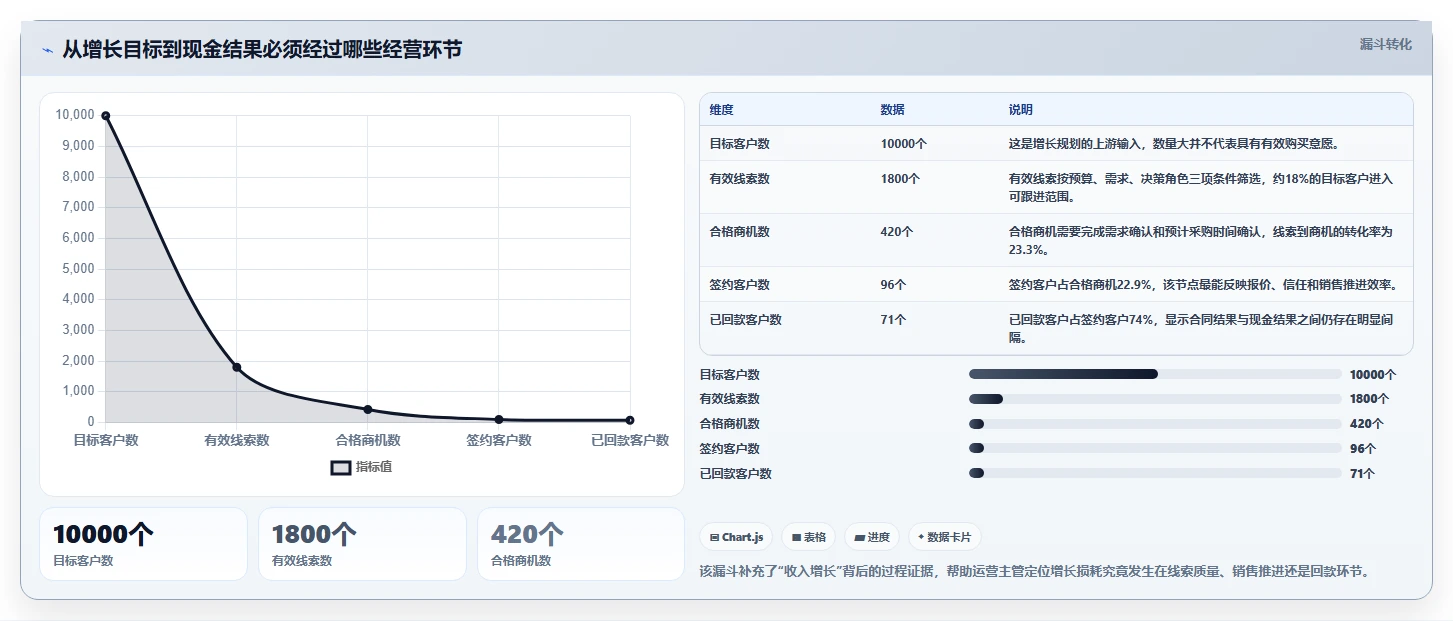The height and width of the screenshot is (621, 1453).
Task: Click the 目标客户数 x-axis label
Action: click(106, 440)
